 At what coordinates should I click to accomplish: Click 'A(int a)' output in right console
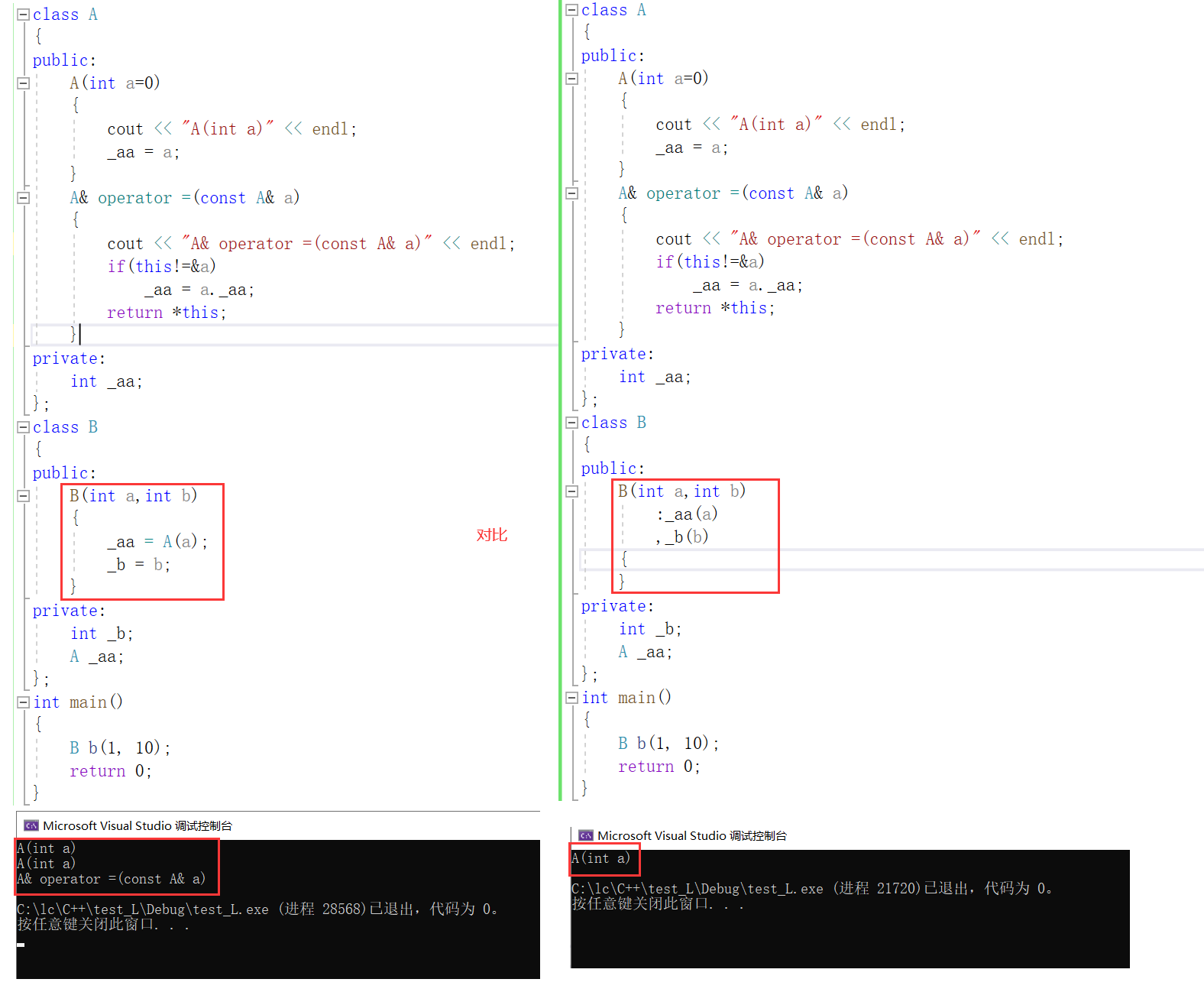point(601,858)
